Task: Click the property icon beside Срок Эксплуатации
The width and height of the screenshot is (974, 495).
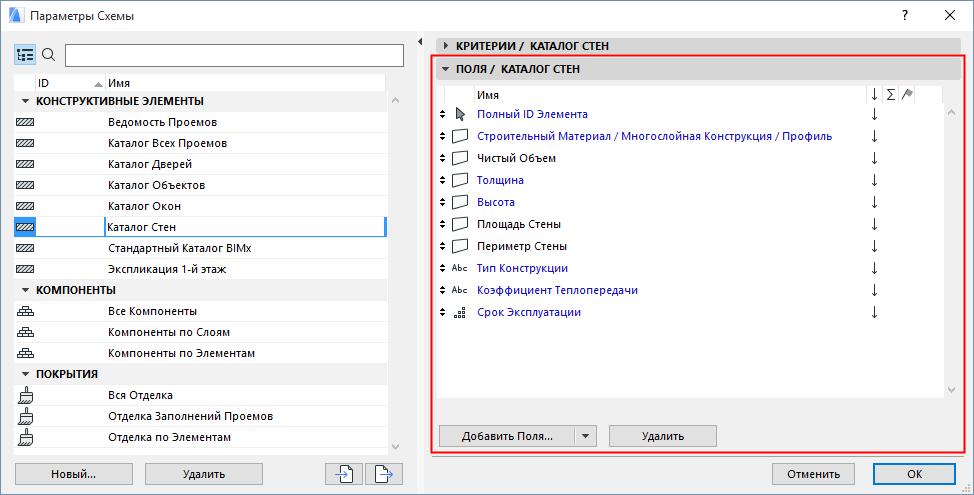Action: point(460,312)
